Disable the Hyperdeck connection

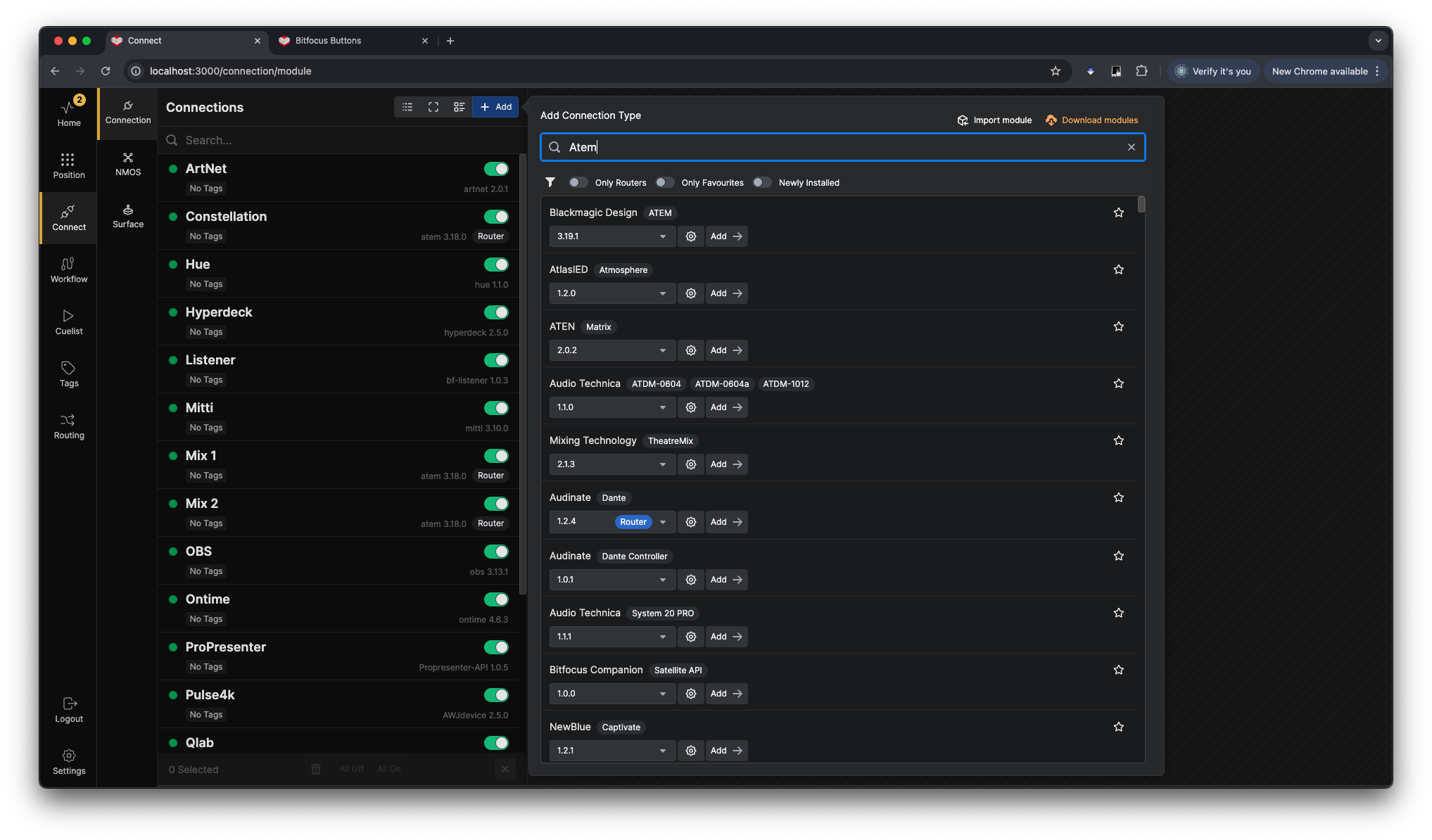coord(496,312)
